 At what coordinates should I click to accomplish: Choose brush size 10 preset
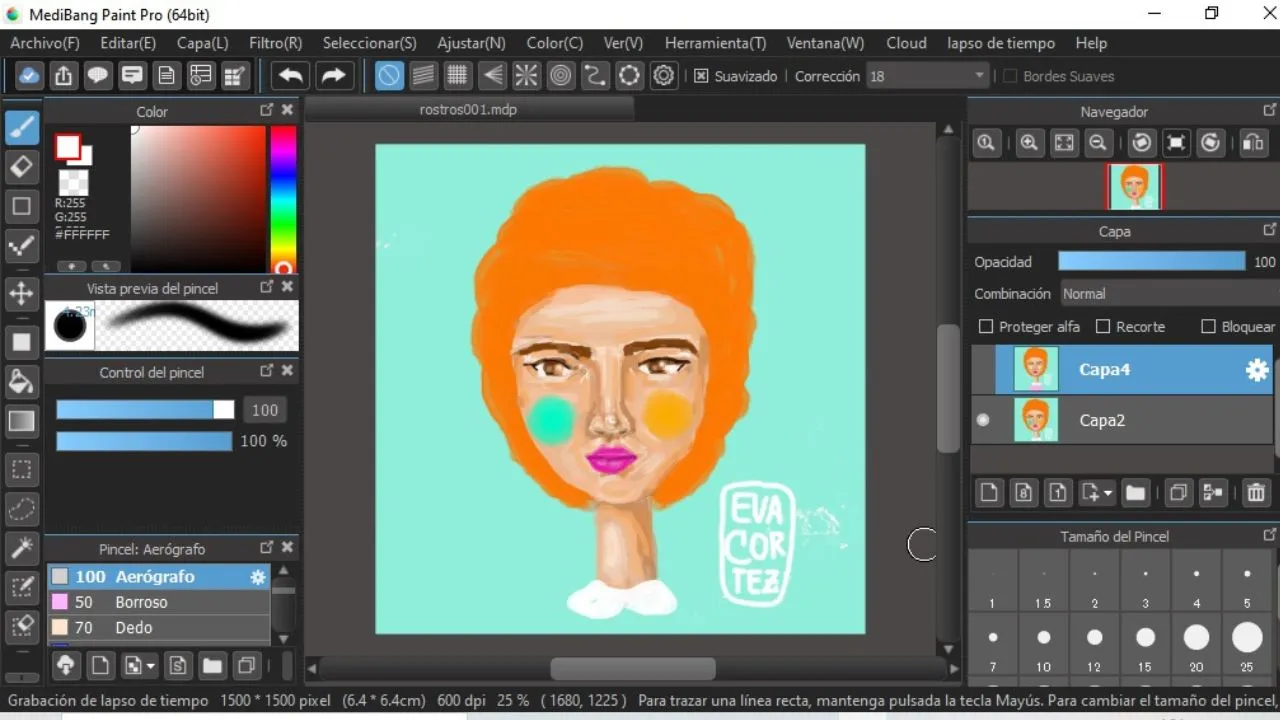(x=1044, y=645)
